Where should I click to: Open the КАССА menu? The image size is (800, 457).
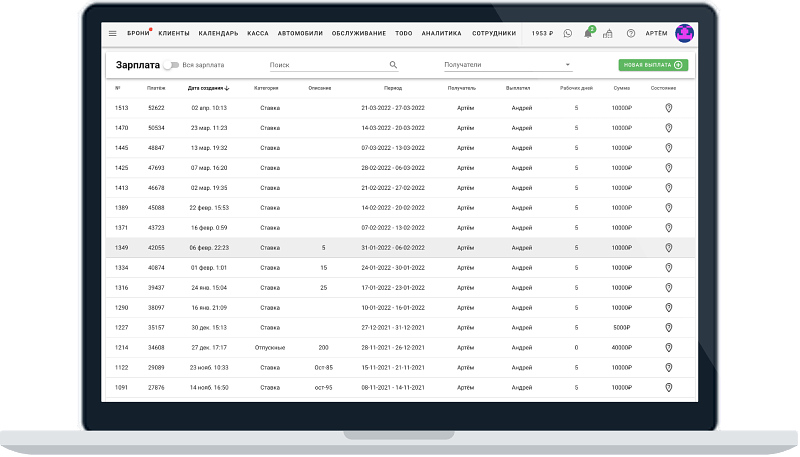[258, 34]
